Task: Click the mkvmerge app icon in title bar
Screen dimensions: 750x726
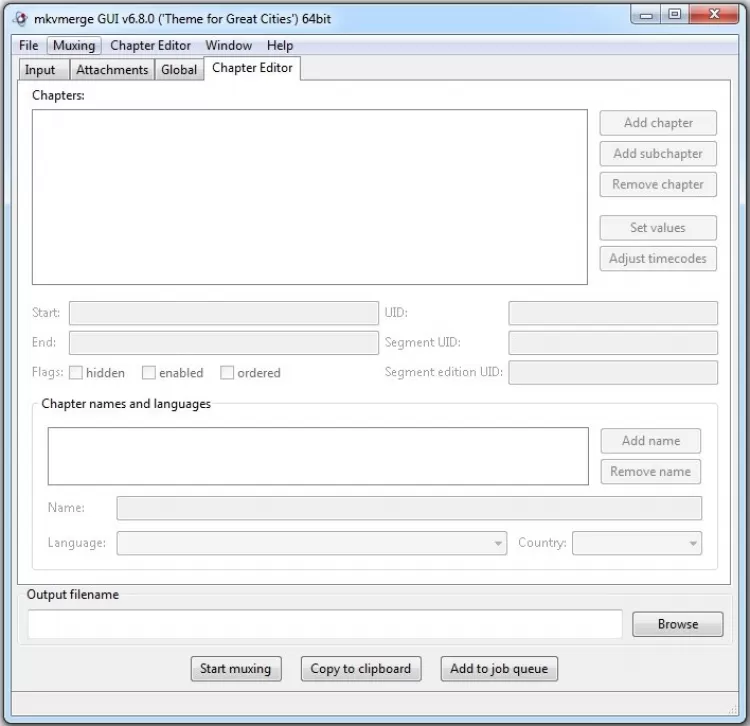Action: tap(21, 19)
